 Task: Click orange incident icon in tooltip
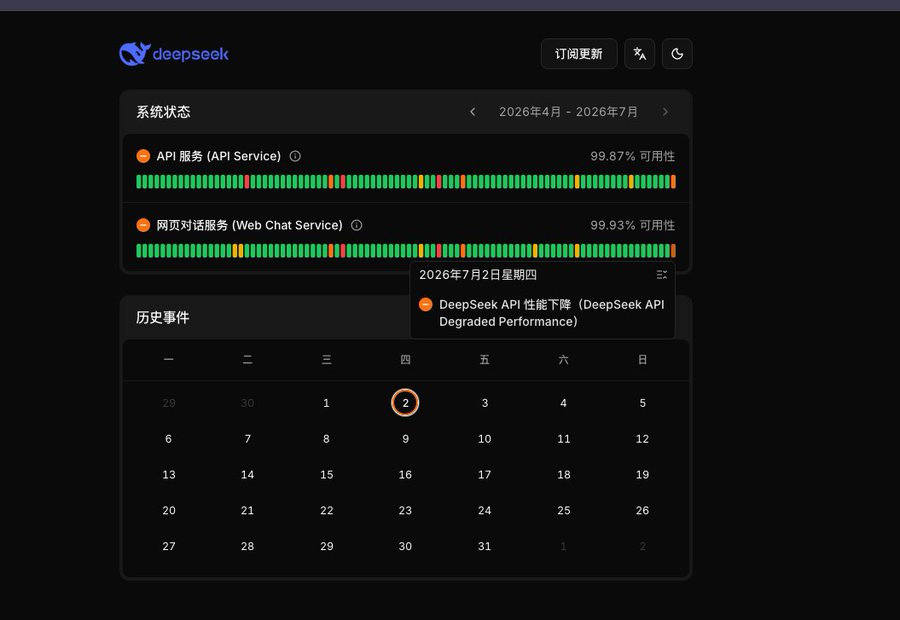pos(425,304)
